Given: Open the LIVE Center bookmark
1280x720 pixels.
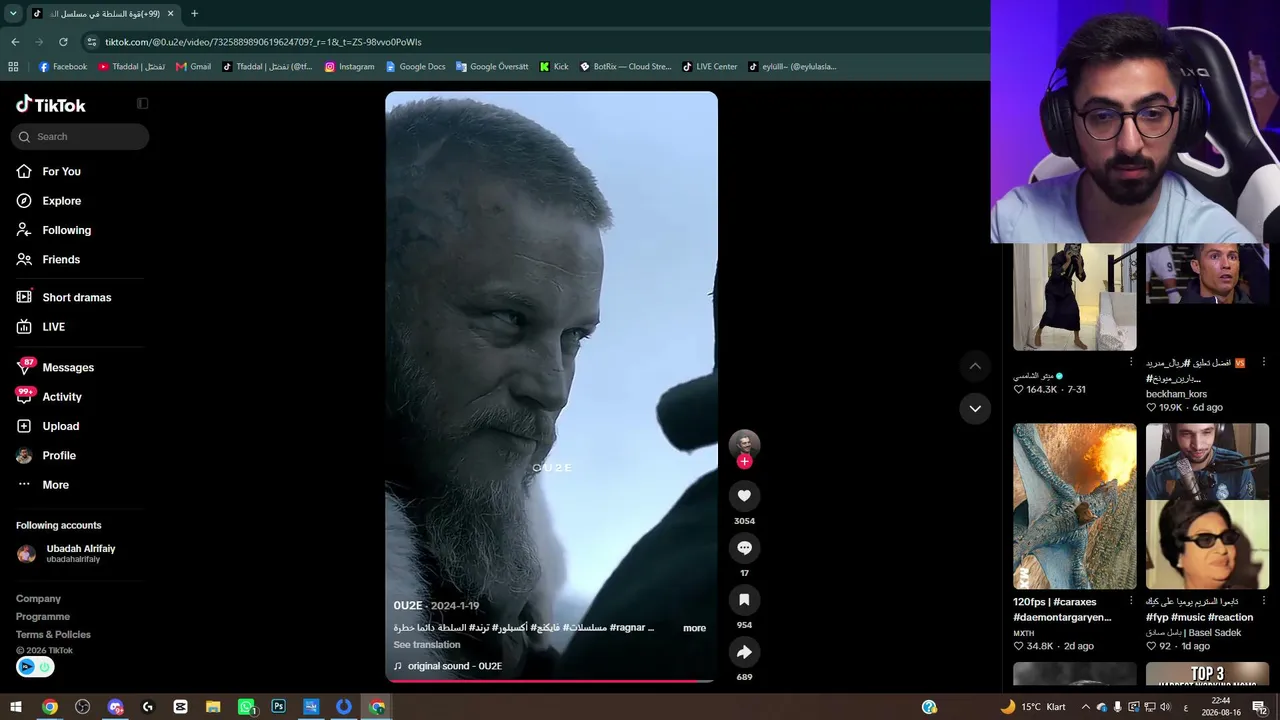Looking at the screenshot, I should click(709, 67).
